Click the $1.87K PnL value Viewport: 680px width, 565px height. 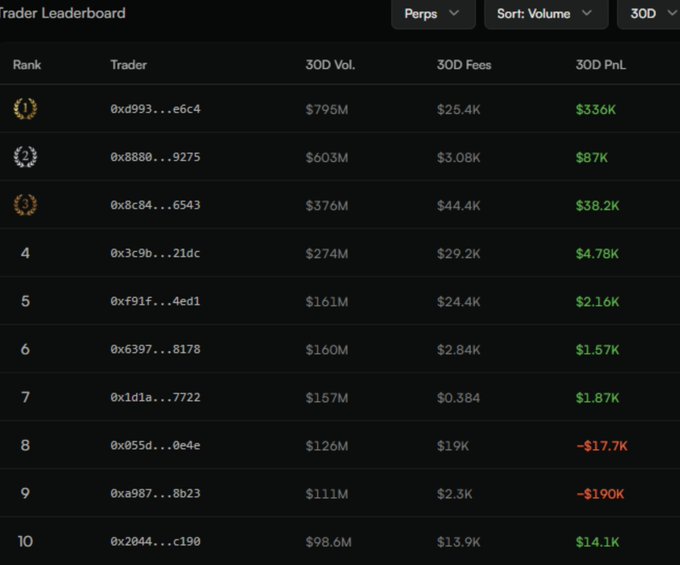598,398
